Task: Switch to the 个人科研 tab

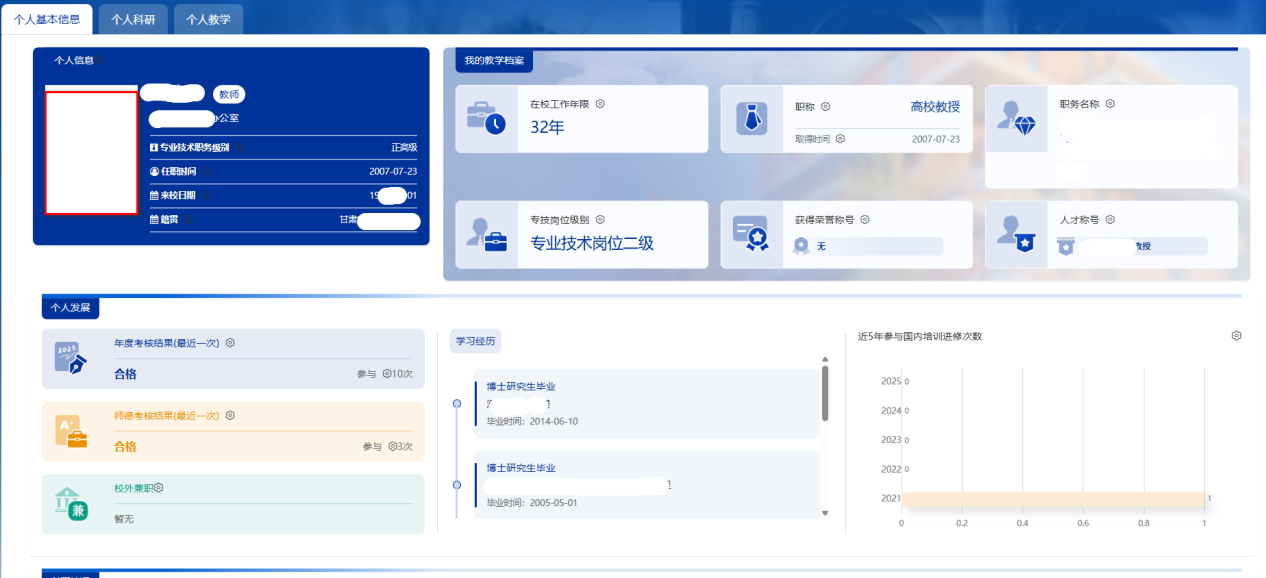Action: coord(133,19)
